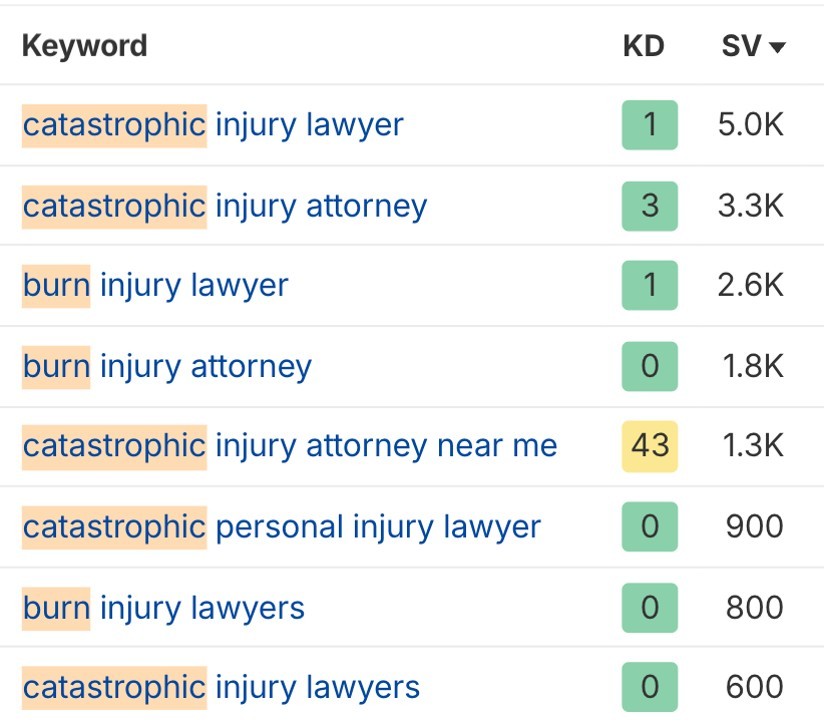Open 'burn injury lawyer' keyword link
The width and height of the screenshot is (824, 722).
coord(155,285)
